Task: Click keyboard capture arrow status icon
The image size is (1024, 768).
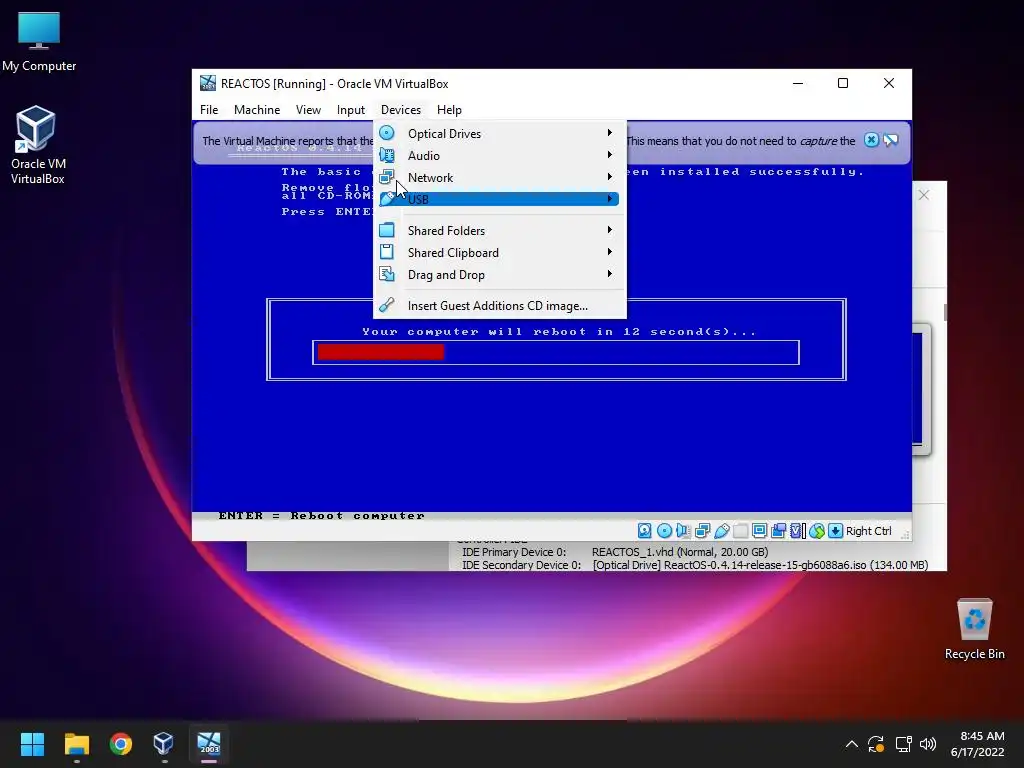Action: [x=835, y=531]
